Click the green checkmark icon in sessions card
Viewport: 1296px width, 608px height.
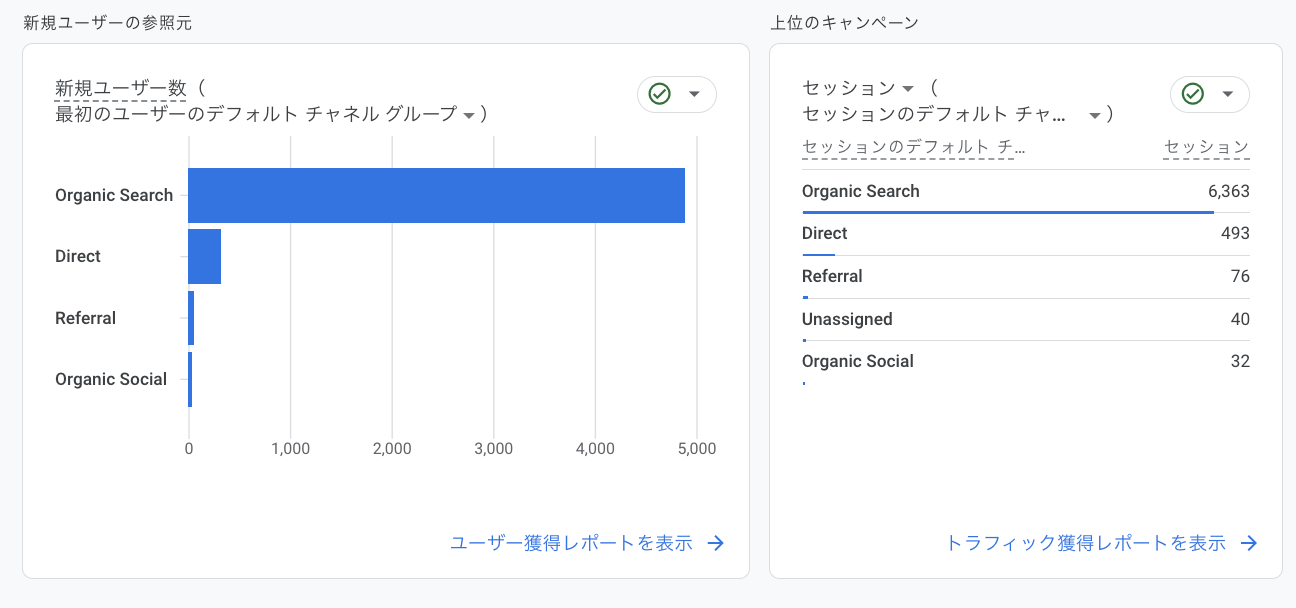(1192, 94)
